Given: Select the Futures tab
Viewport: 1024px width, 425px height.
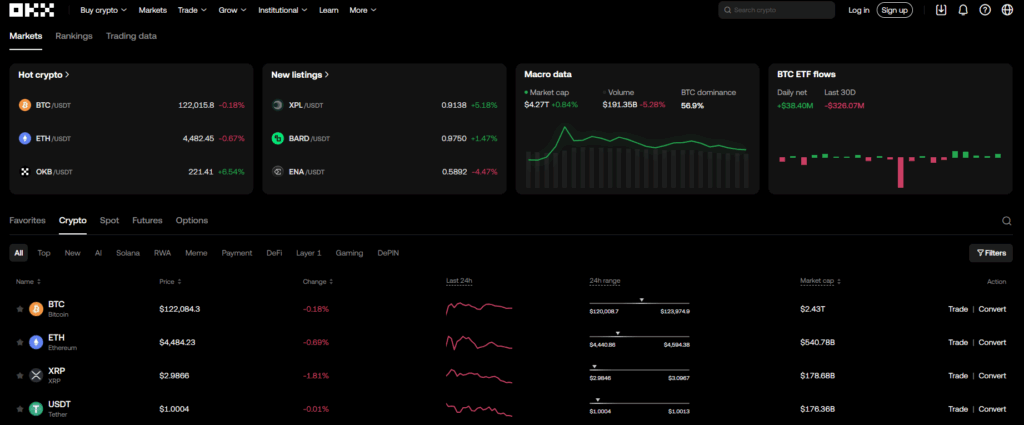Looking at the screenshot, I should point(147,220).
